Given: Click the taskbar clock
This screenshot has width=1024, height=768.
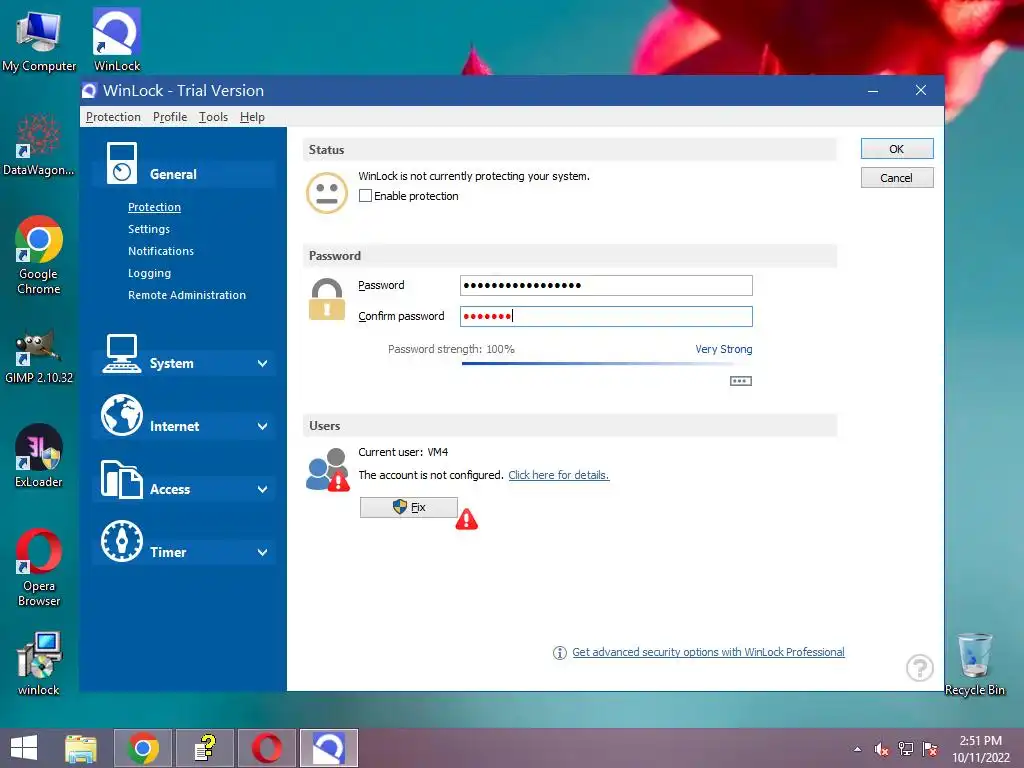Looking at the screenshot, I should tap(980, 749).
